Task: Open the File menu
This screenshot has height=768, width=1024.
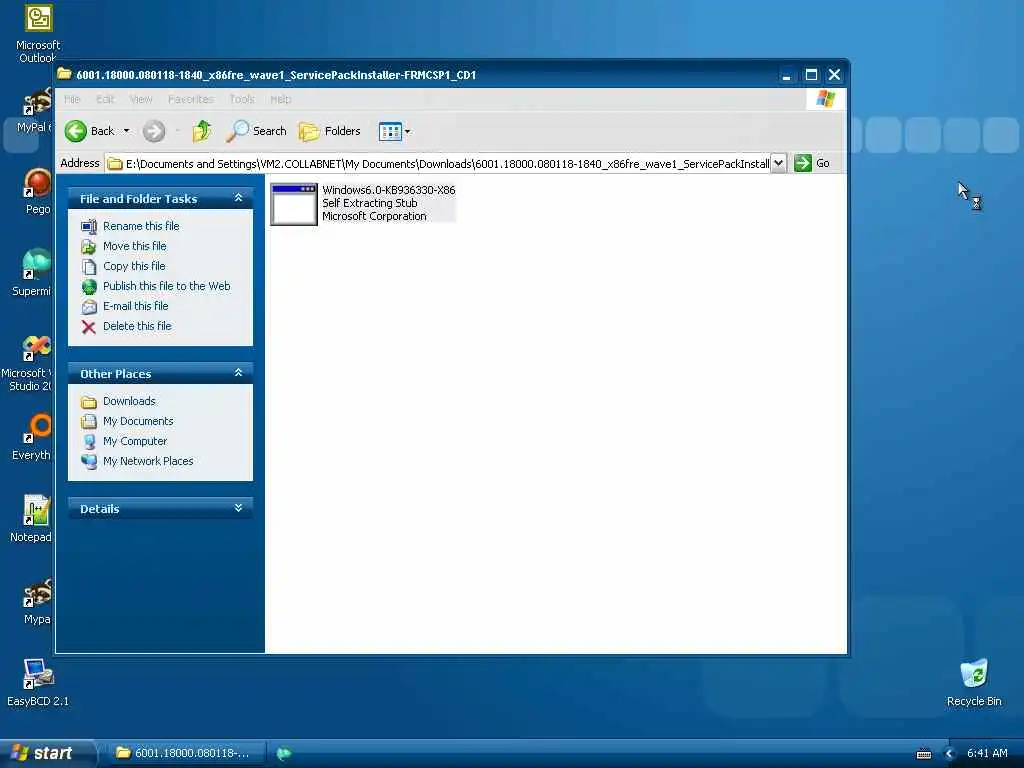Action: 72,99
